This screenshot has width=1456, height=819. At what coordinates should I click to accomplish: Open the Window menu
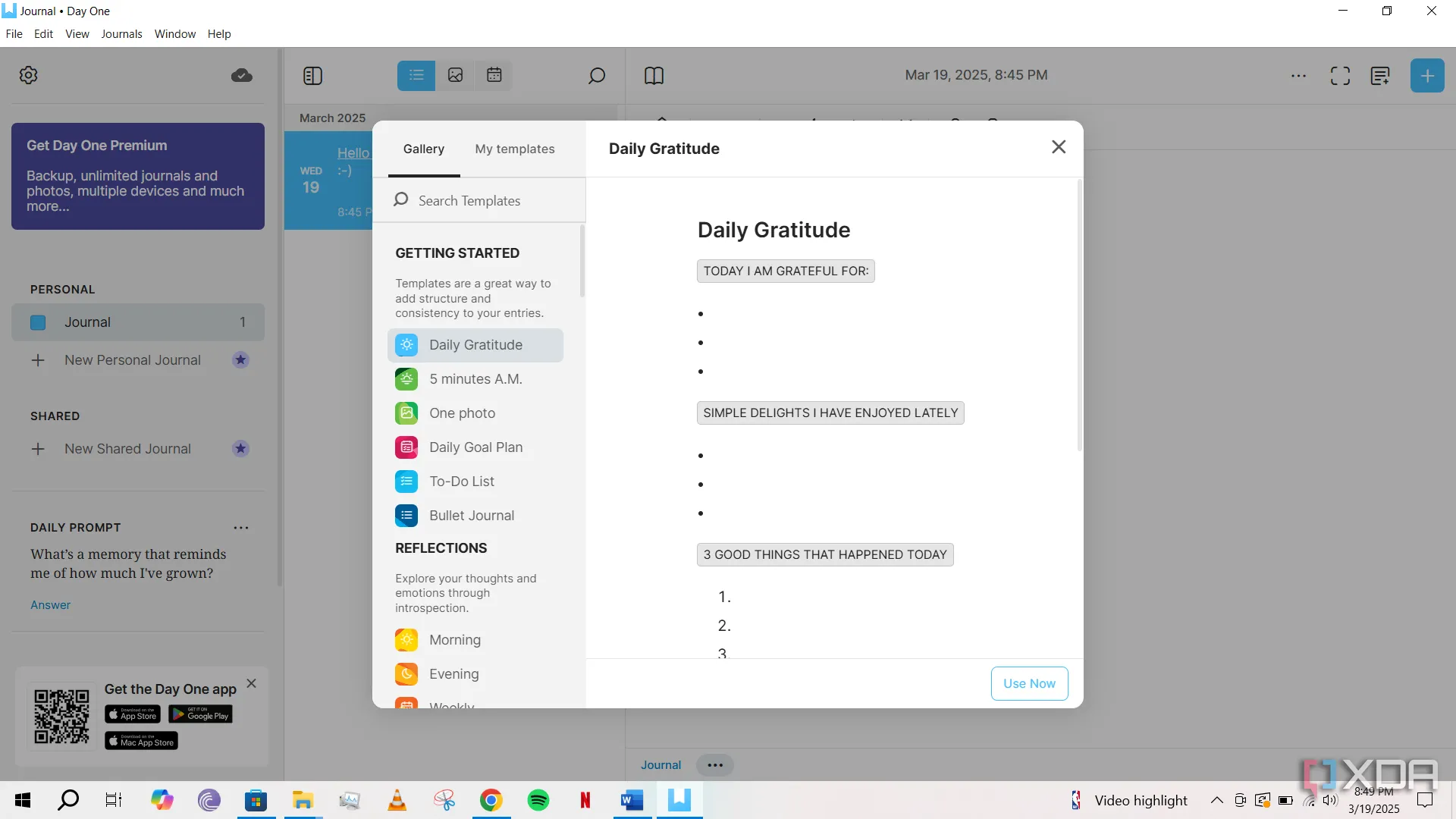174,34
